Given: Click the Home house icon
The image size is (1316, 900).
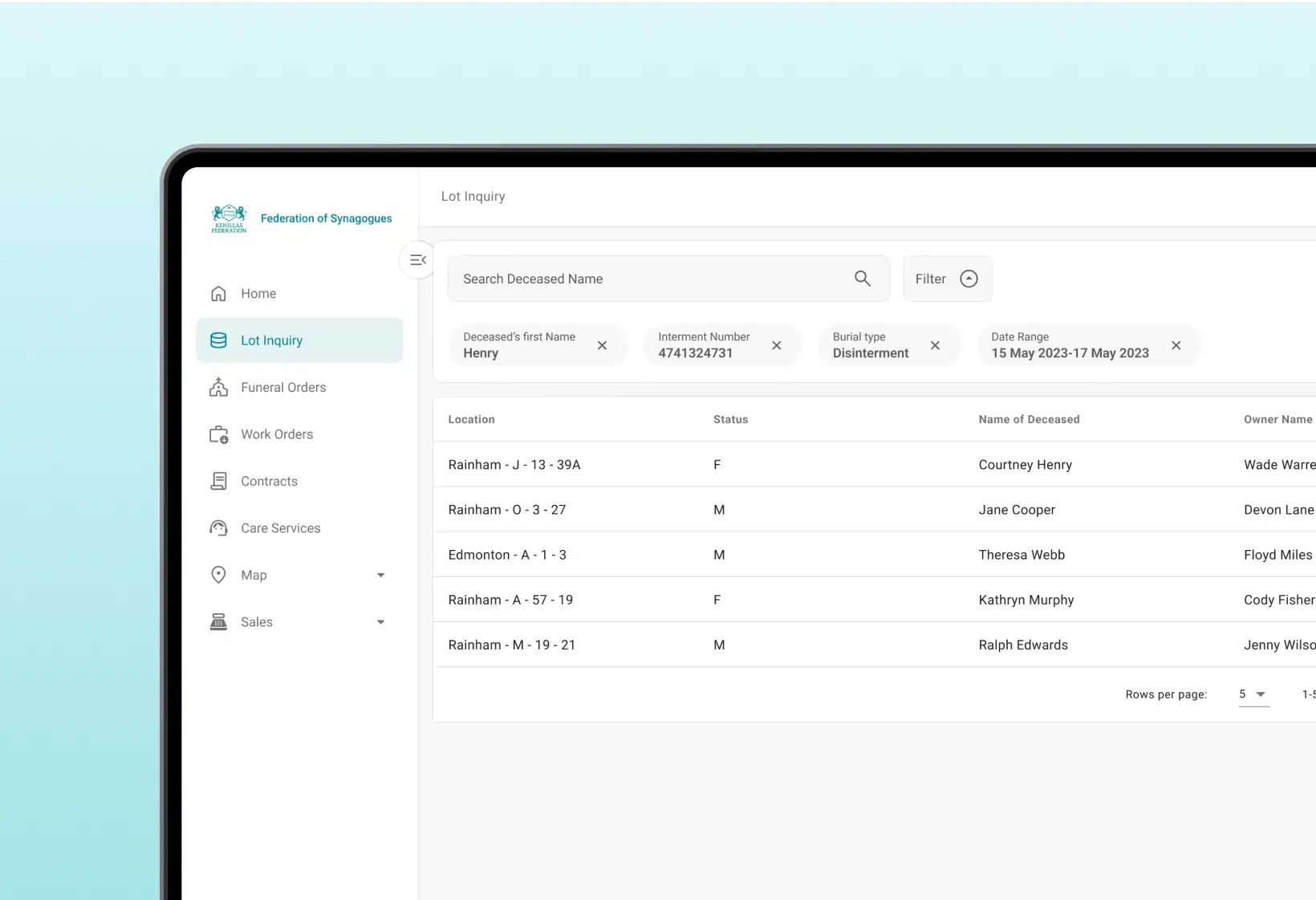Looking at the screenshot, I should click(x=218, y=294).
